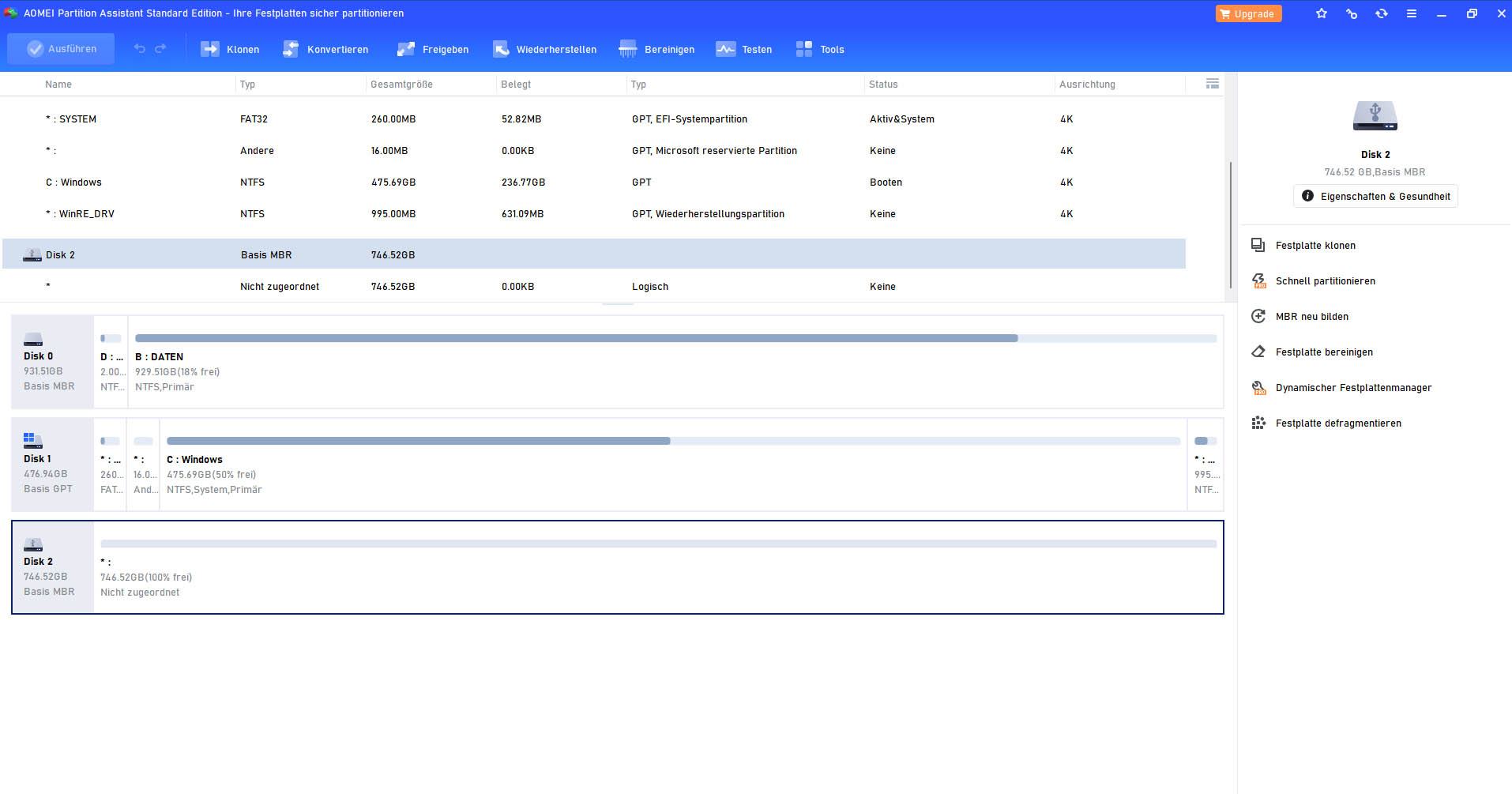The width and height of the screenshot is (1512, 794).
Task: Click the large USB disk icon in sidebar
Action: click(x=1375, y=116)
